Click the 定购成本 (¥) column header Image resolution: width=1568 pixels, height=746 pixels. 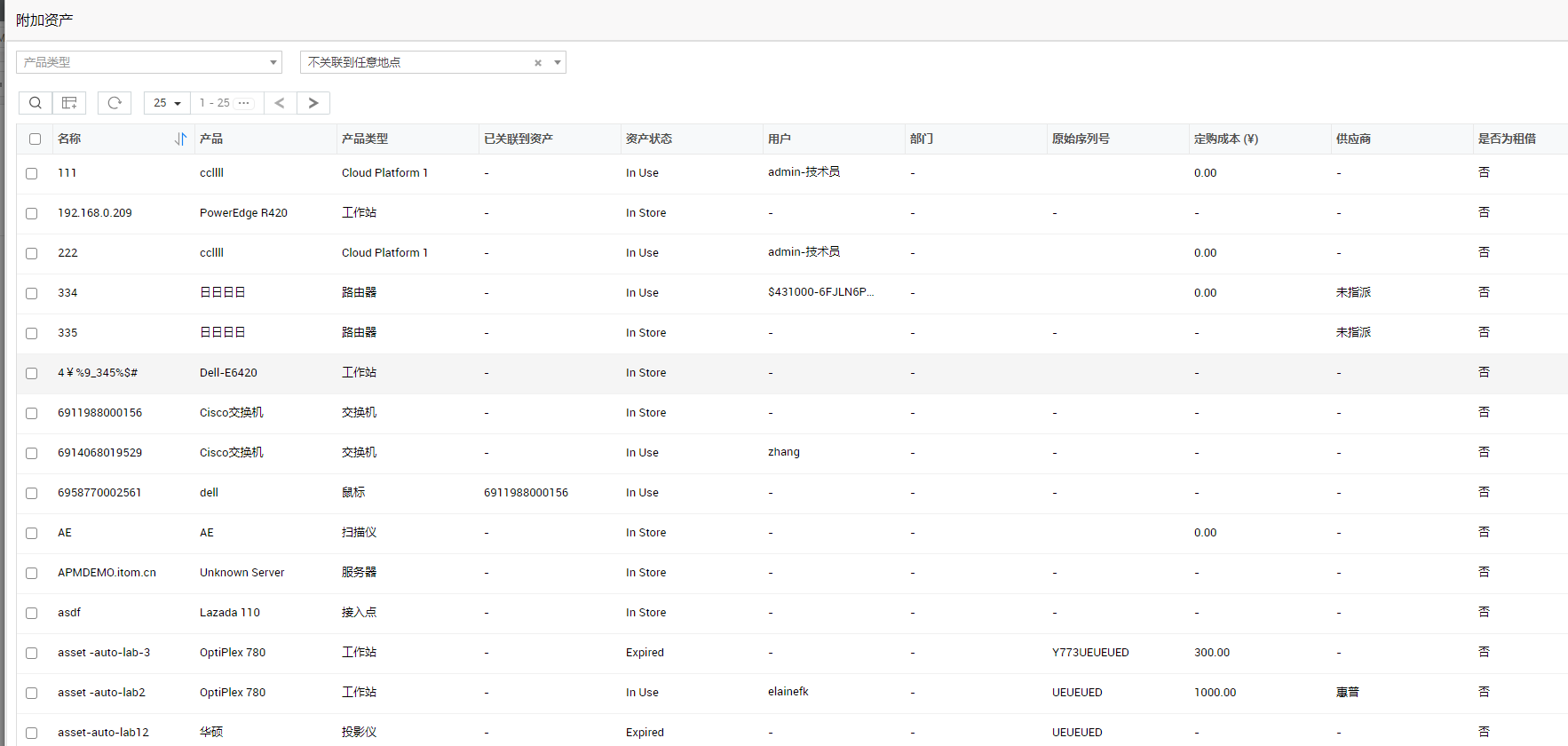[1225, 139]
